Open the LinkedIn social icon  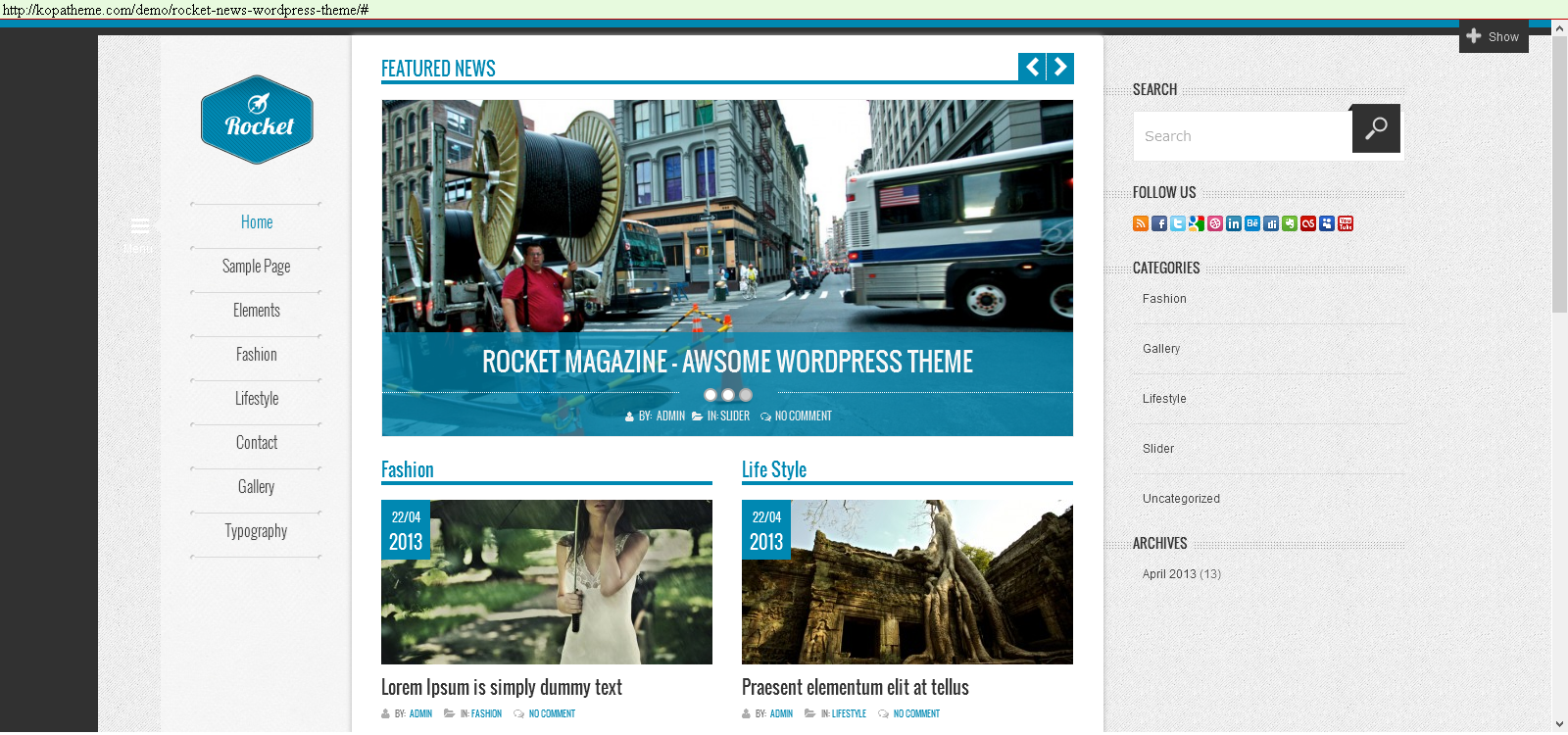1233,223
